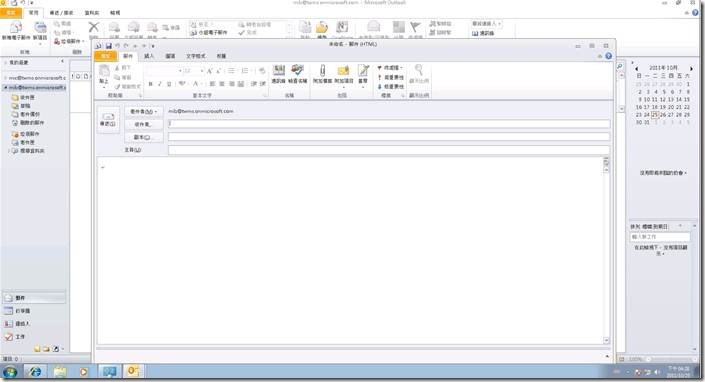Open Help question mark icon
The height and width of the screenshot is (382, 705).
(608, 56)
